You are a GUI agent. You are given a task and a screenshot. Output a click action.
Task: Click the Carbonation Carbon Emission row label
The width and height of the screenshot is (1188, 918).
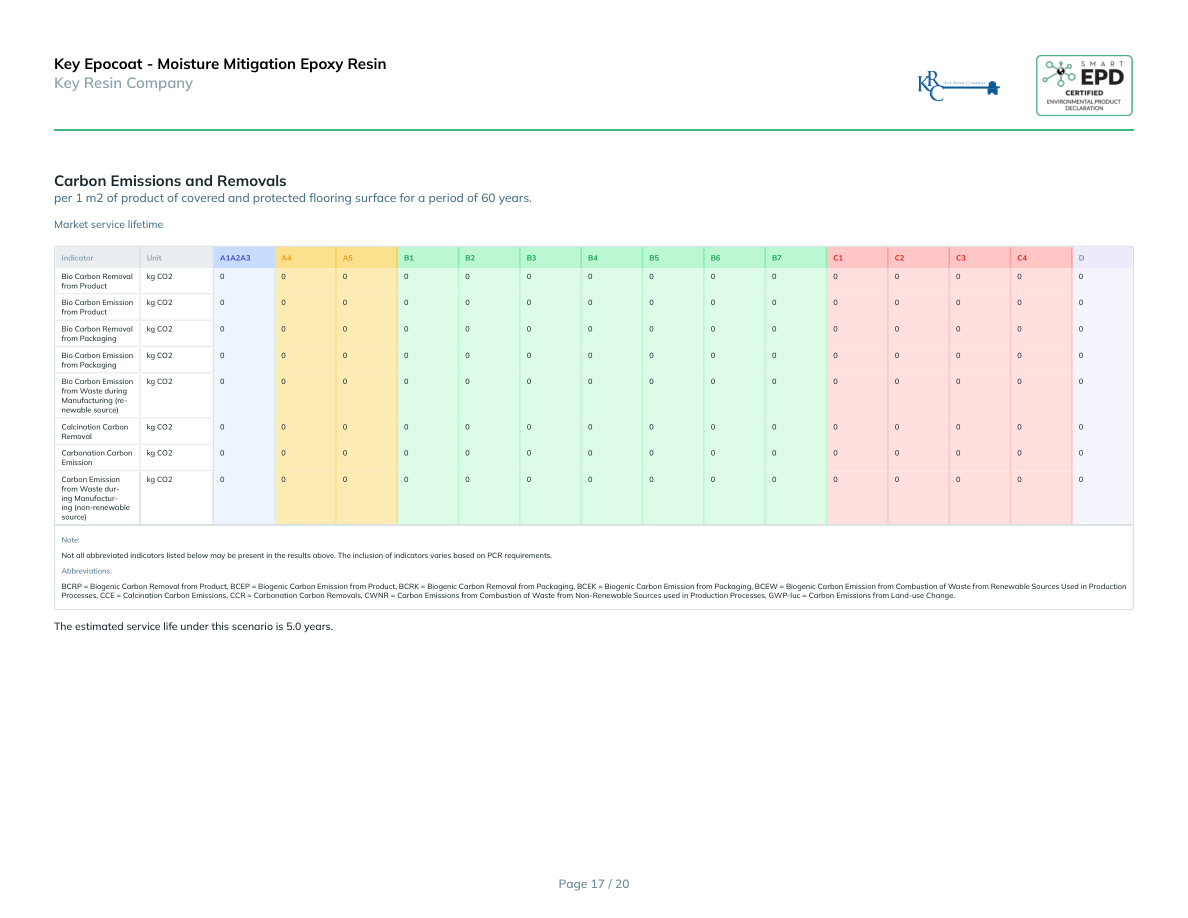click(97, 457)
